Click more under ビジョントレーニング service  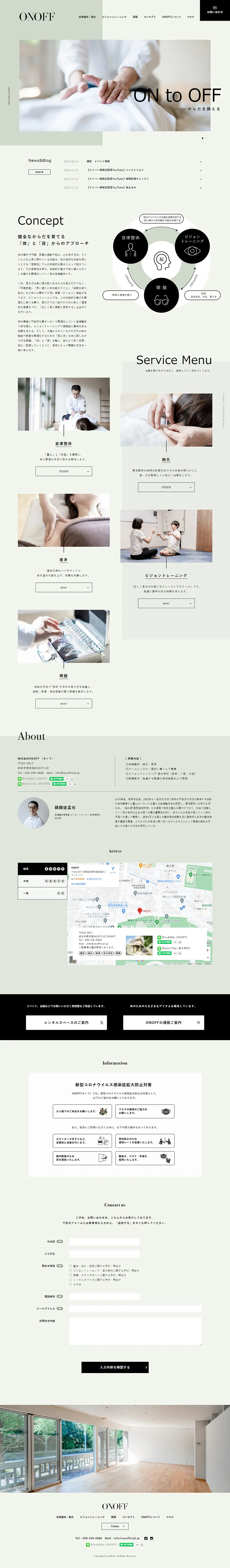(166, 603)
